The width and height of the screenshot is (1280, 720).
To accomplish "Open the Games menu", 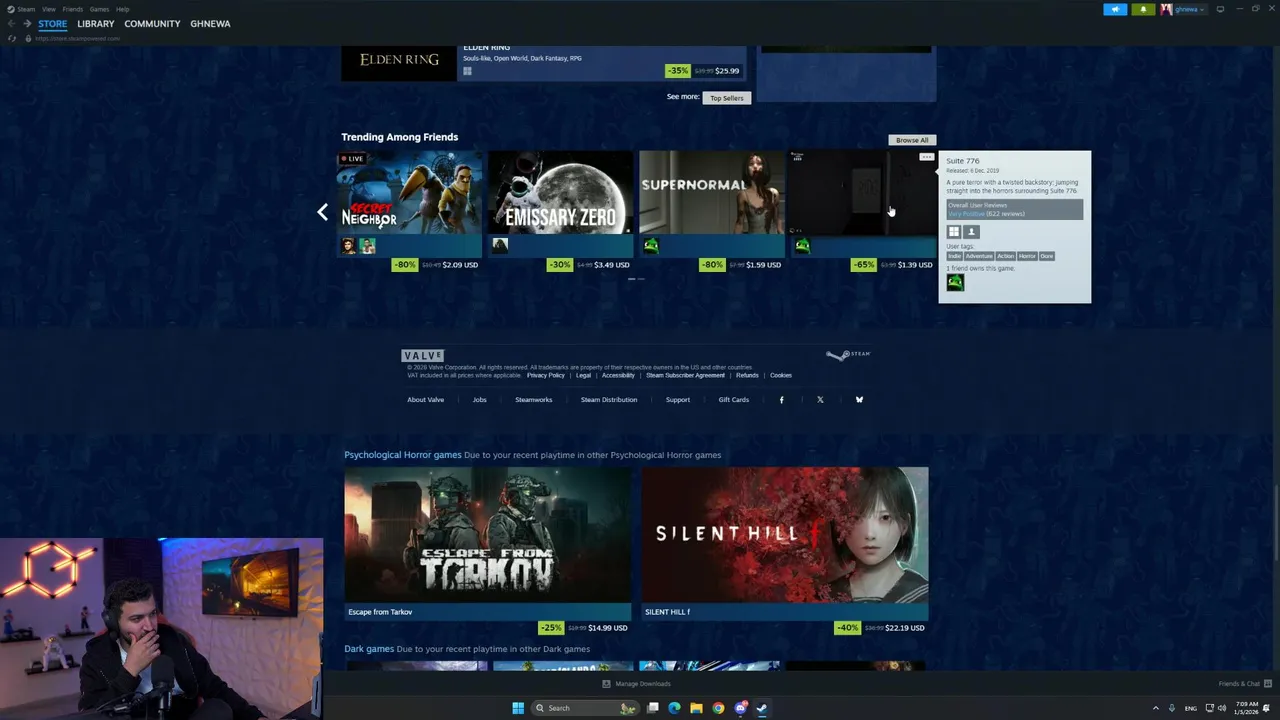I will tap(99, 9).
